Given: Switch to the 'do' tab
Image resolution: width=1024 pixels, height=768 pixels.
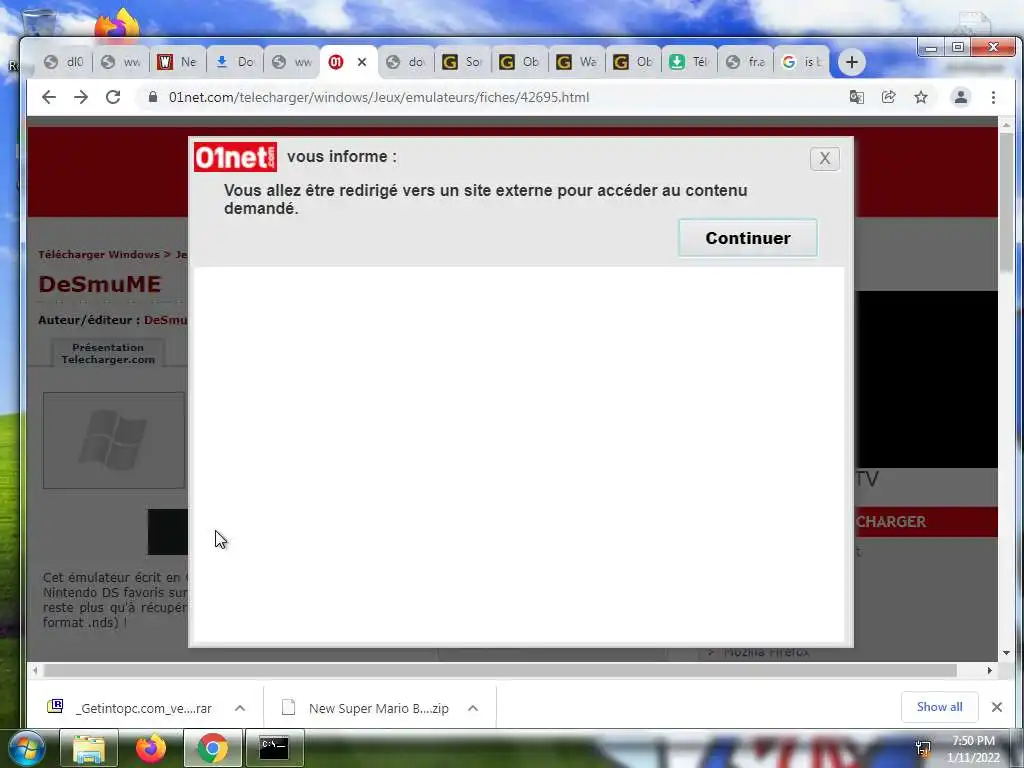Looking at the screenshot, I should (406, 62).
